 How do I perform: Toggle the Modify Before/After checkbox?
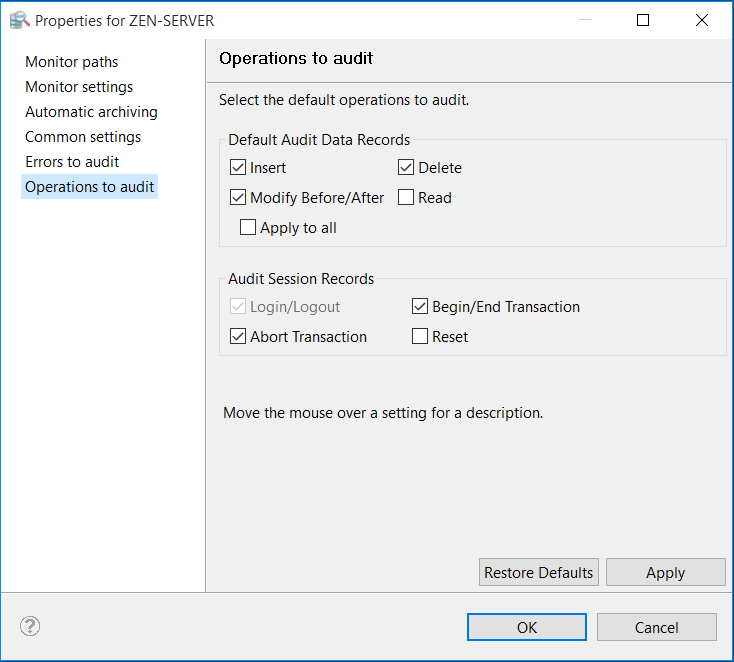pos(238,198)
